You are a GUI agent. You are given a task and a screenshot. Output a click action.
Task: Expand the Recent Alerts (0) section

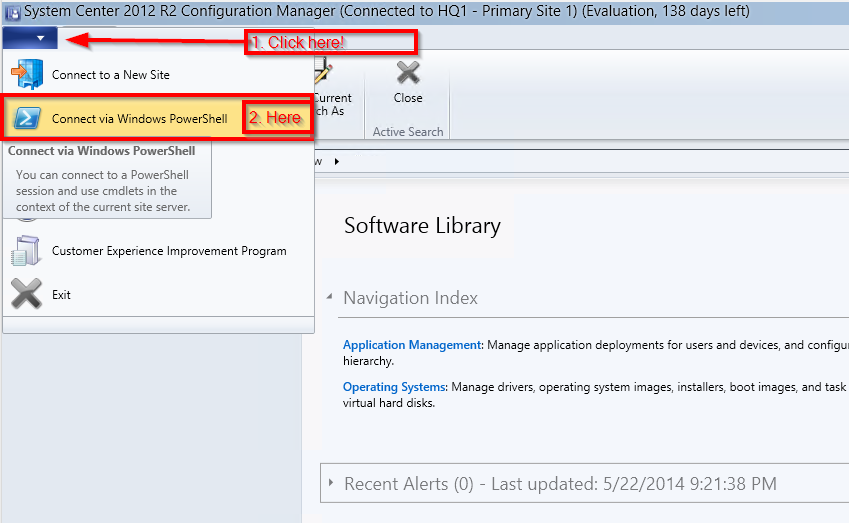click(330, 482)
